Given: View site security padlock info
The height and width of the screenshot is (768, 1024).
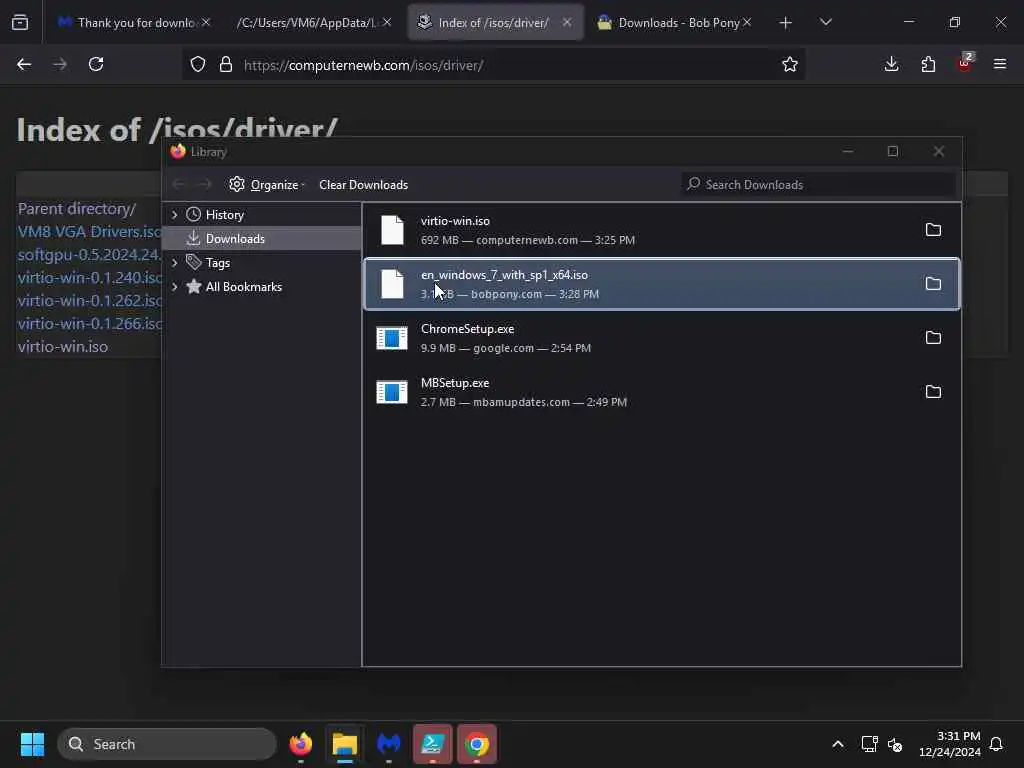Looking at the screenshot, I should click(x=226, y=65).
